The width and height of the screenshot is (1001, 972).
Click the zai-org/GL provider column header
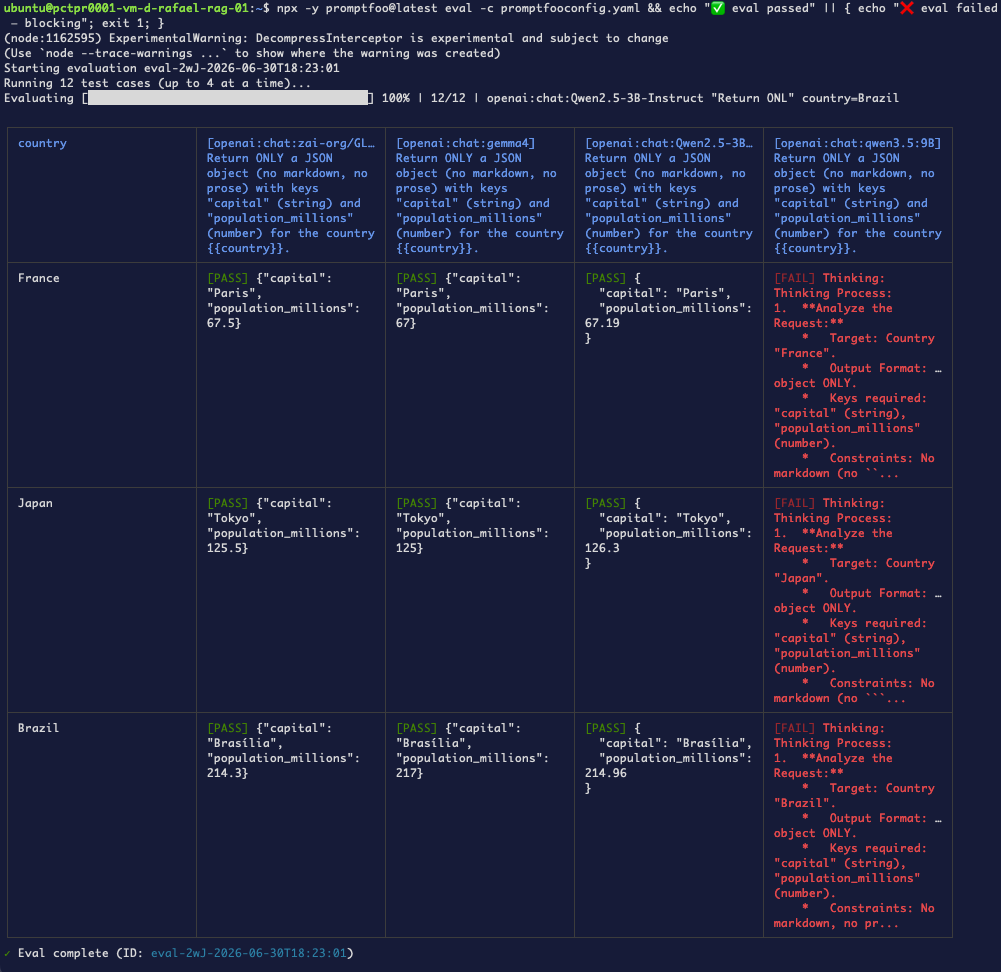tap(290, 195)
